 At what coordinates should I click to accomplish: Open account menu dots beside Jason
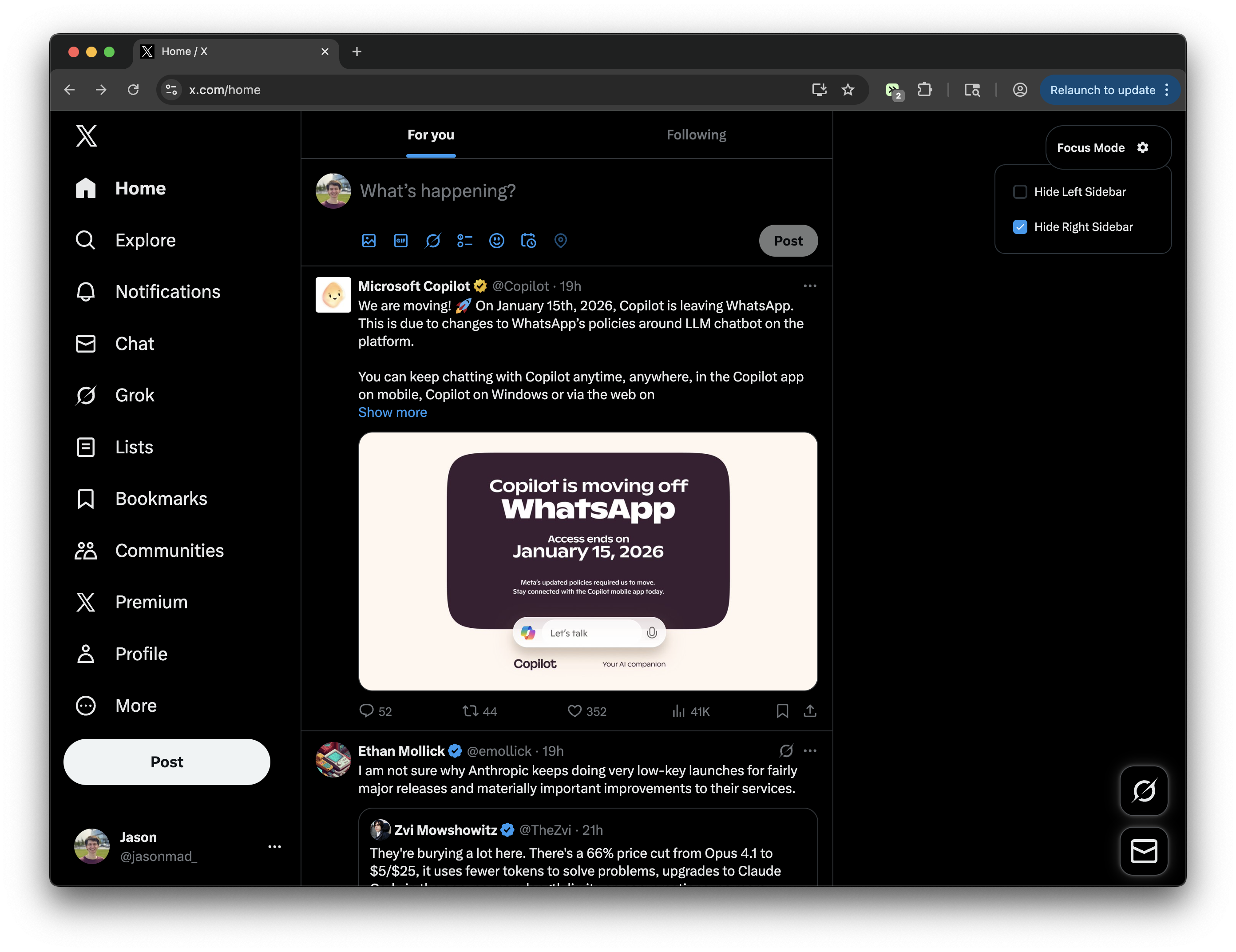(x=274, y=847)
